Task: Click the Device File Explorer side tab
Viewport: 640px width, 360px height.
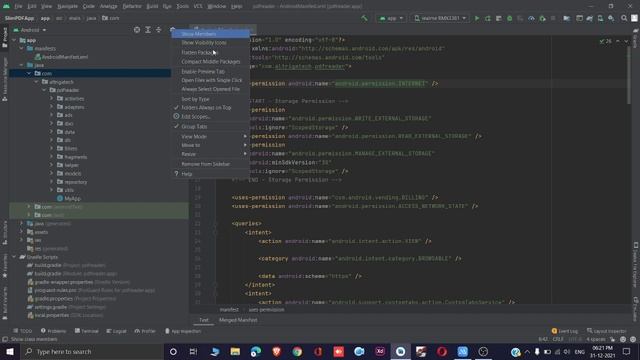Action: point(636,264)
